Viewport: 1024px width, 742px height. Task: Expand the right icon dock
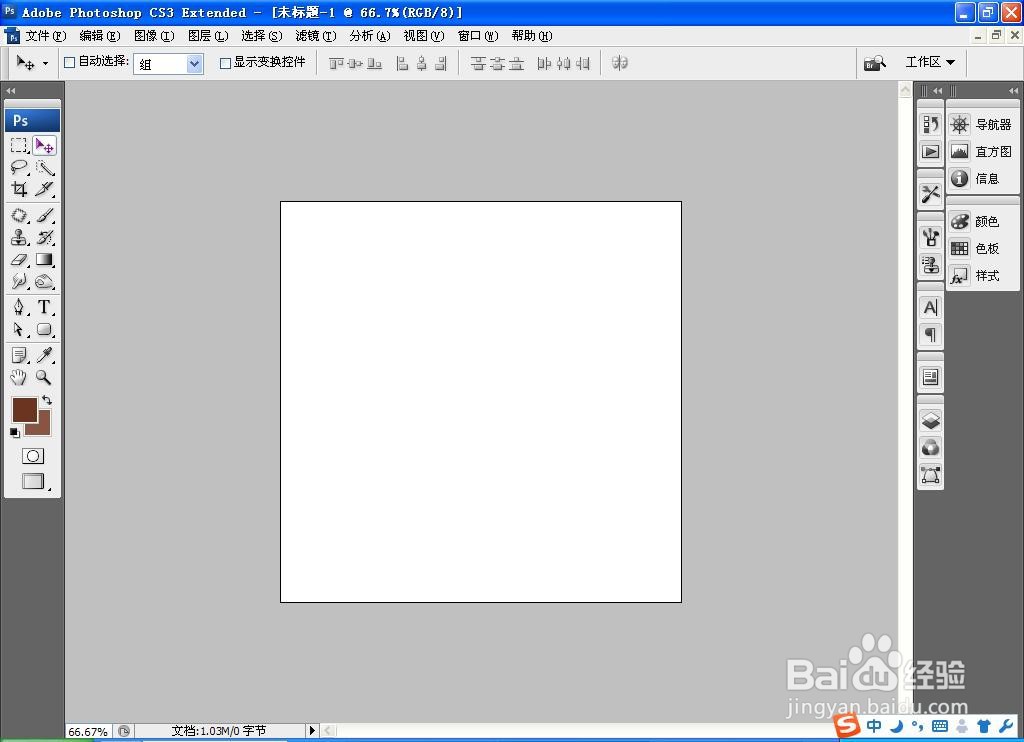click(938, 91)
